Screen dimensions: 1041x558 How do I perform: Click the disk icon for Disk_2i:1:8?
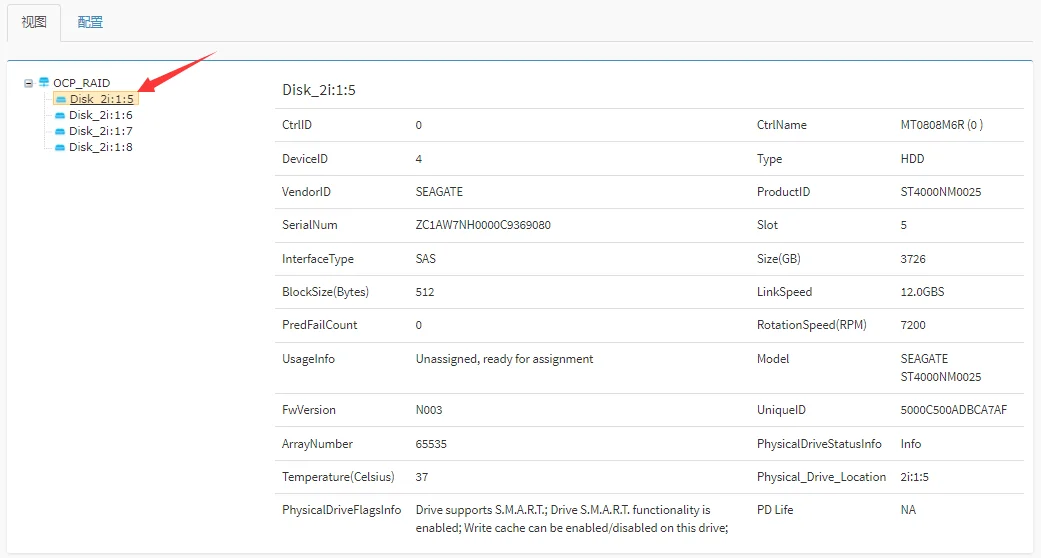tap(60, 147)
